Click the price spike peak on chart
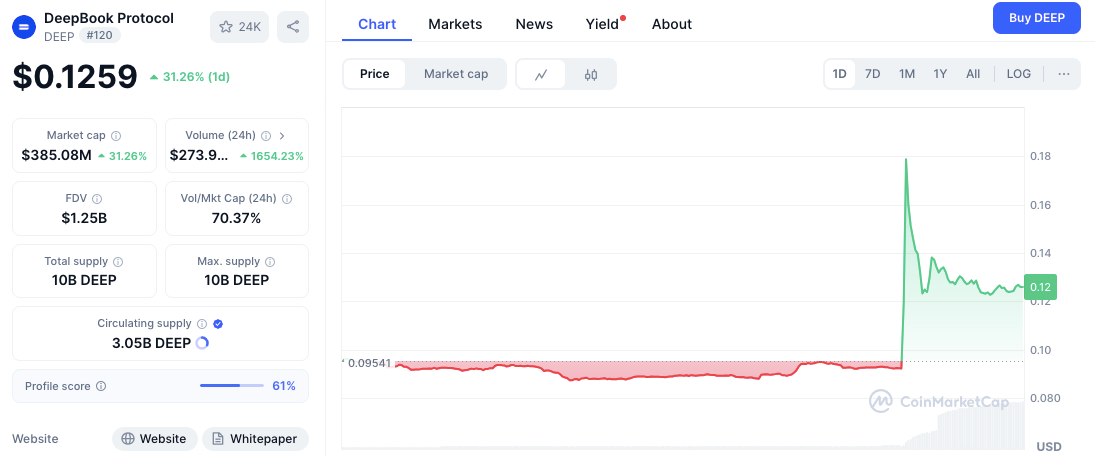 click(906, 159)
